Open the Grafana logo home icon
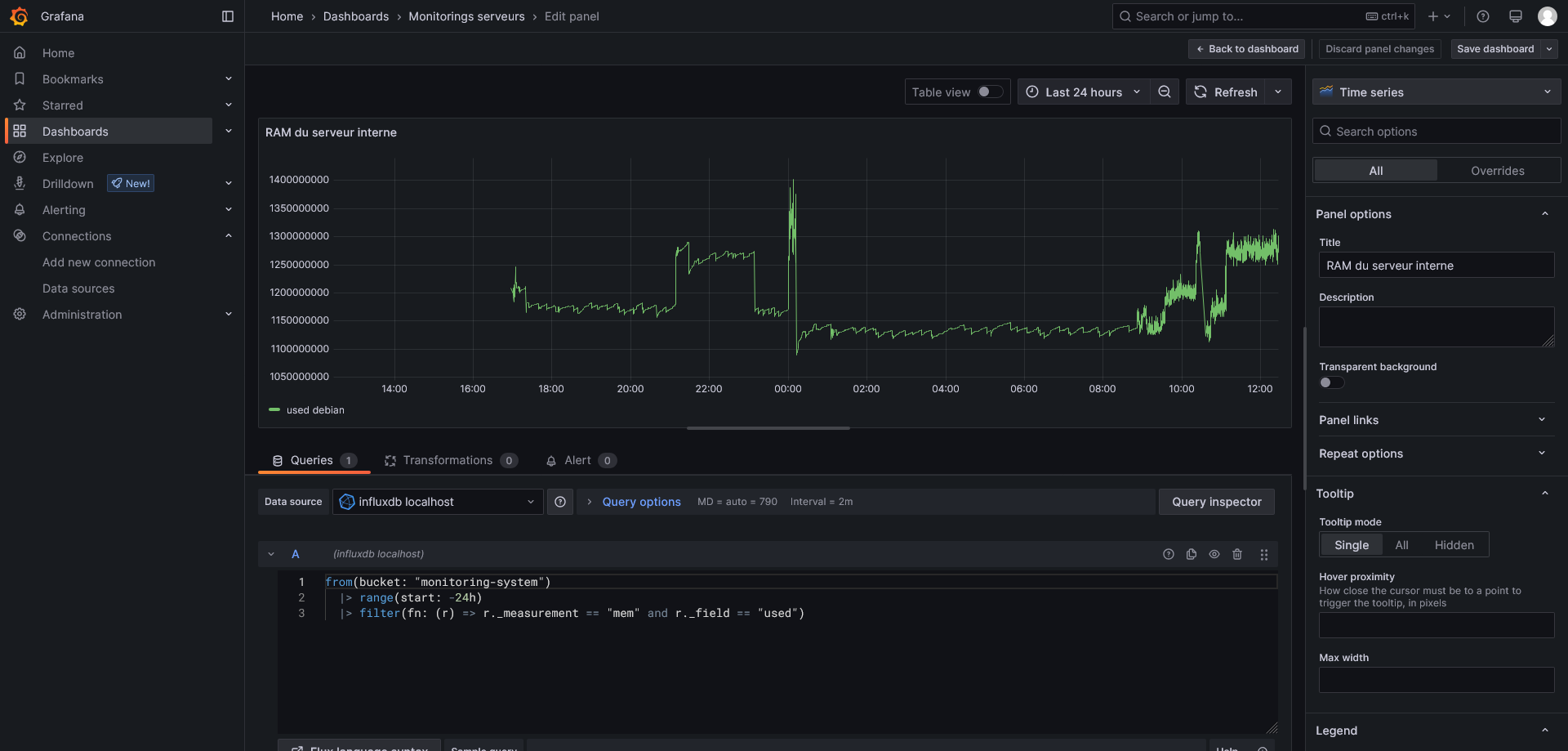The height and width of the screenshot is (751, 1568). (x=20, y=16)
